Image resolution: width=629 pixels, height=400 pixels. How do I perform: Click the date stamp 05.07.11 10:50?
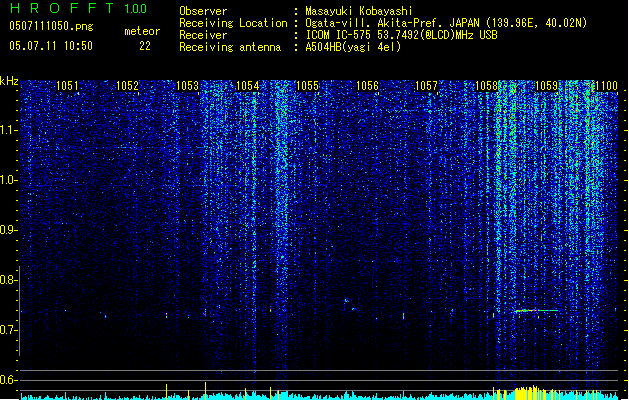tap(51, 46)
